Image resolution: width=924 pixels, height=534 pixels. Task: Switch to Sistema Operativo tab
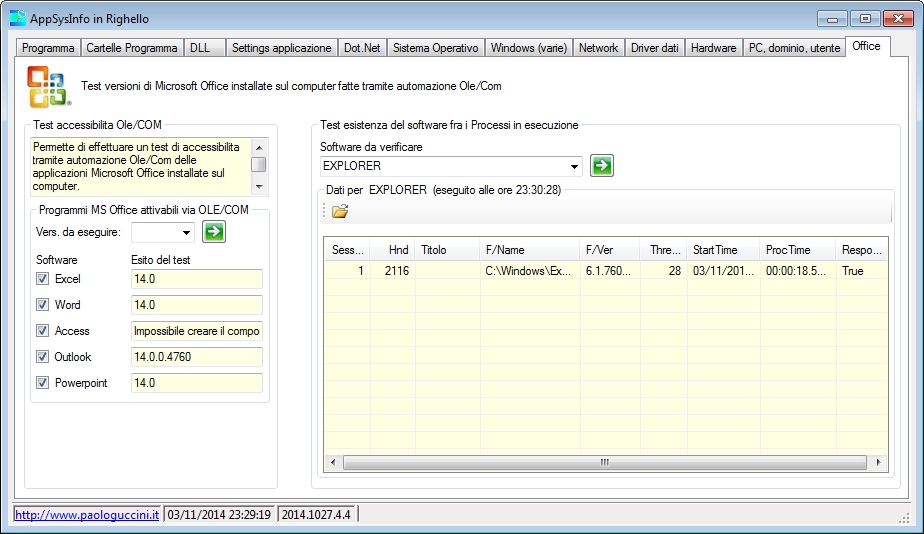[x=435, y=48]
